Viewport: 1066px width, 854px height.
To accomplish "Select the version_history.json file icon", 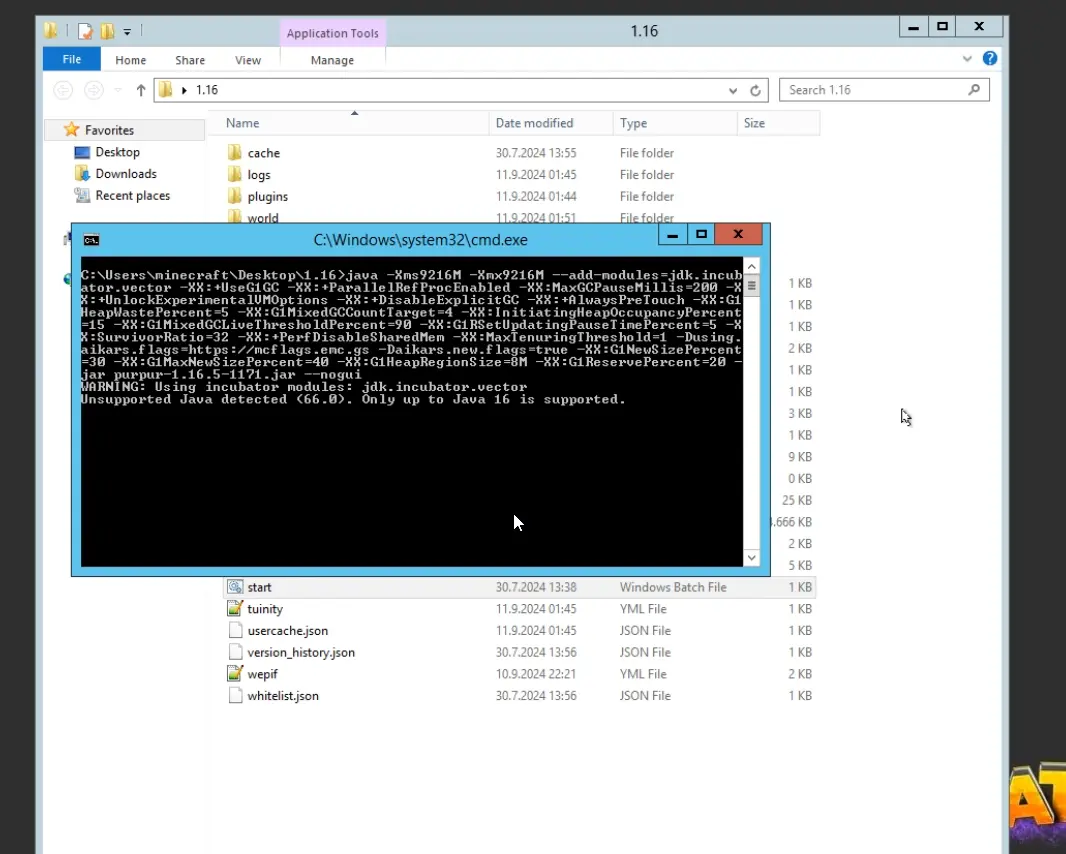I will pos(235,652).
